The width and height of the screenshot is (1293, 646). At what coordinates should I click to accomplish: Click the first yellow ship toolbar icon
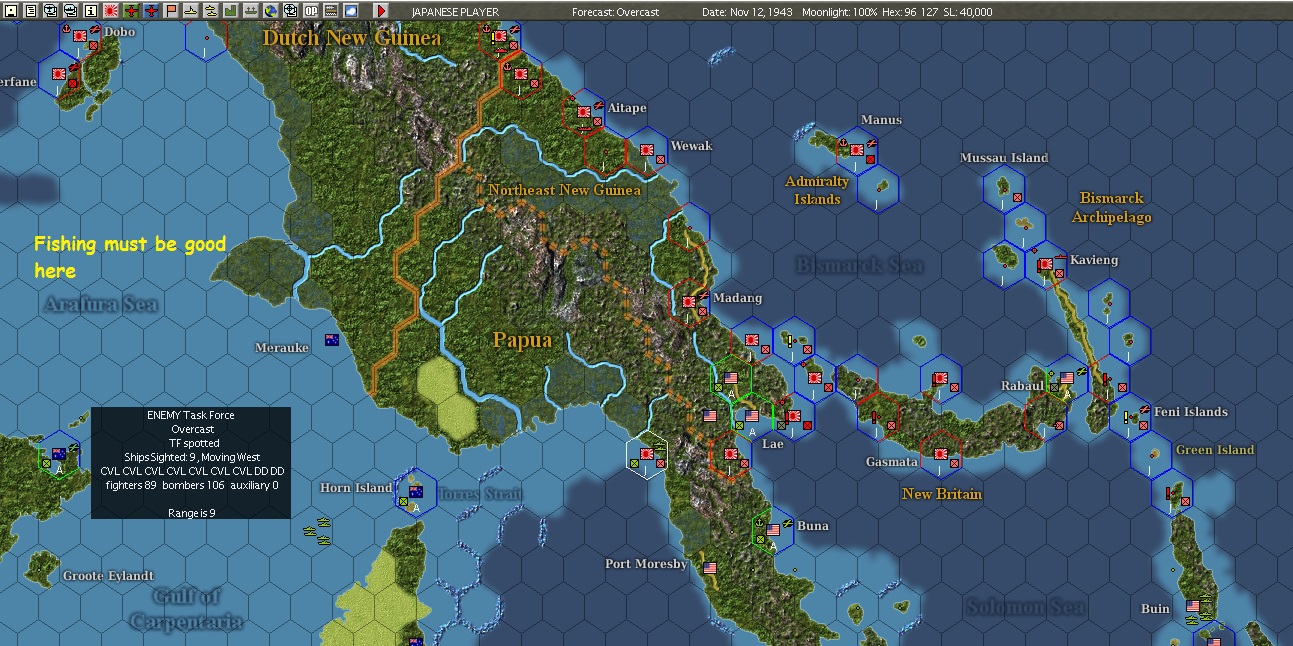191,11
